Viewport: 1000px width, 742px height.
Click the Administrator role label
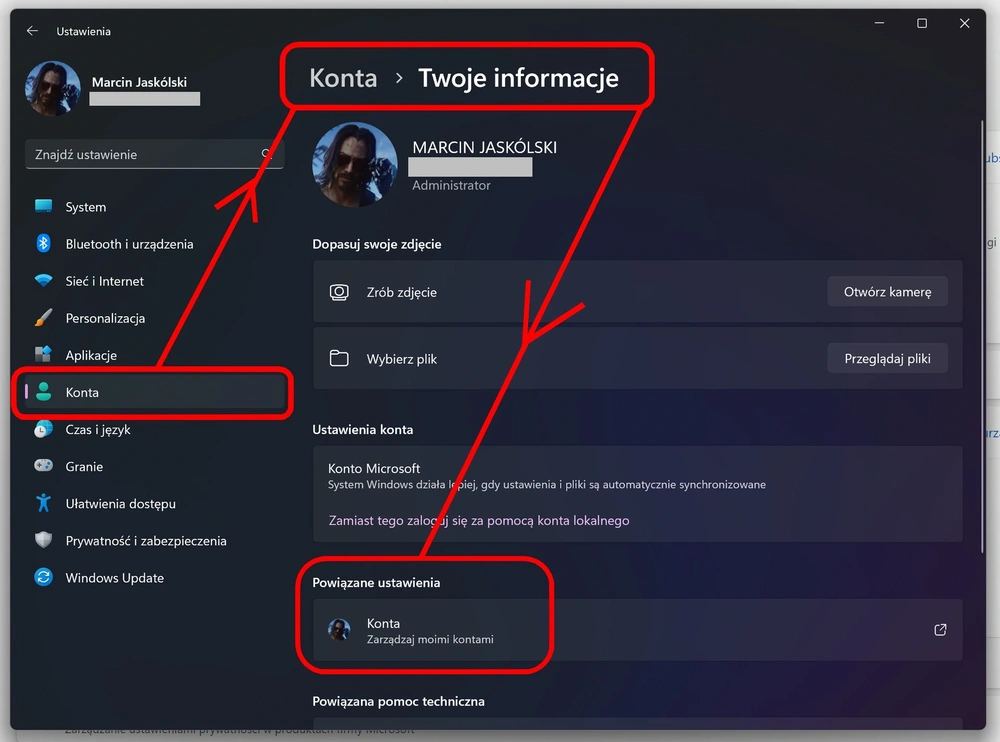pyautogui.click(x=451, y=185)
